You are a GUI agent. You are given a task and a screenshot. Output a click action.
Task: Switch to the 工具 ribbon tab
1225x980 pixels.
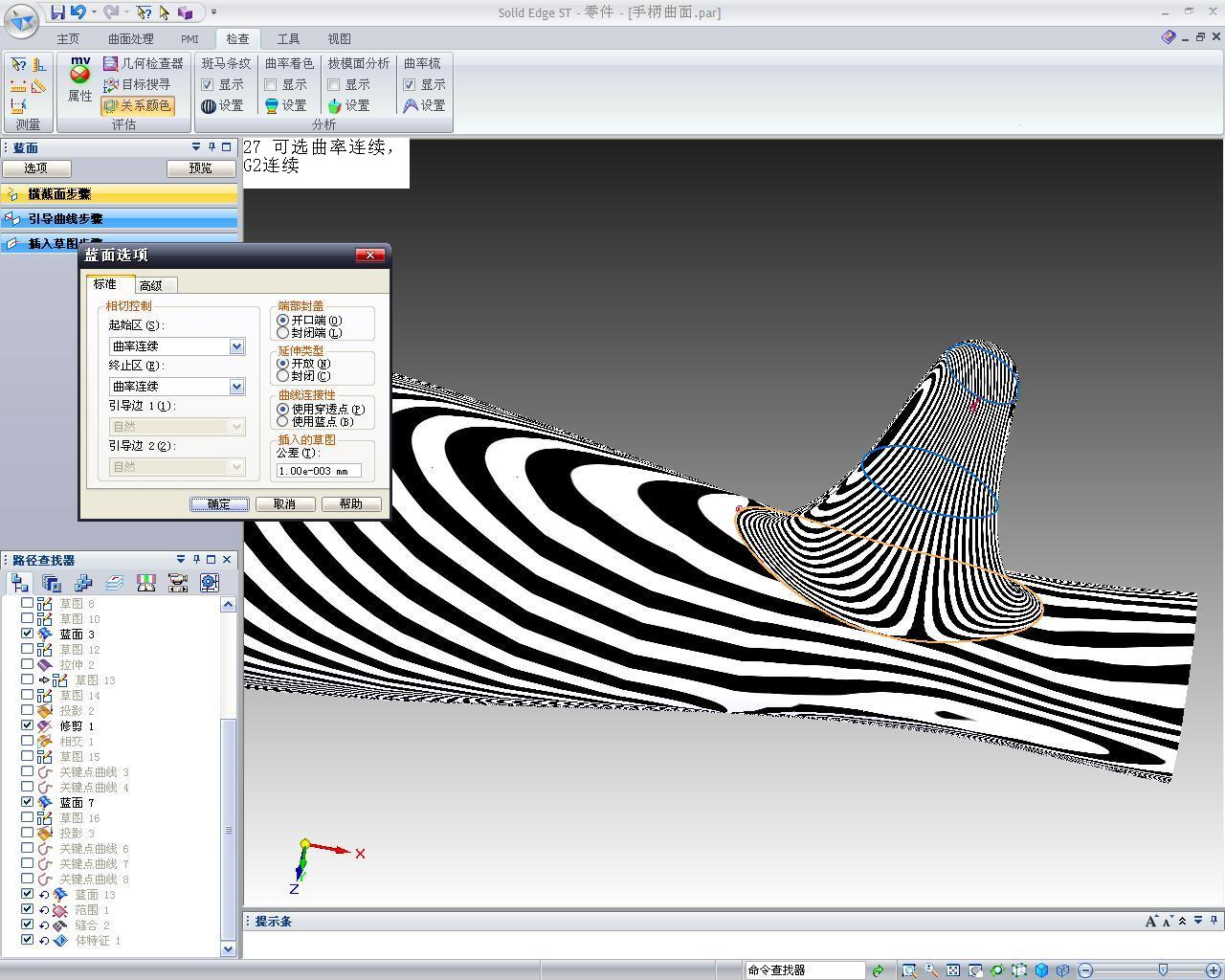tap(288, 39)
